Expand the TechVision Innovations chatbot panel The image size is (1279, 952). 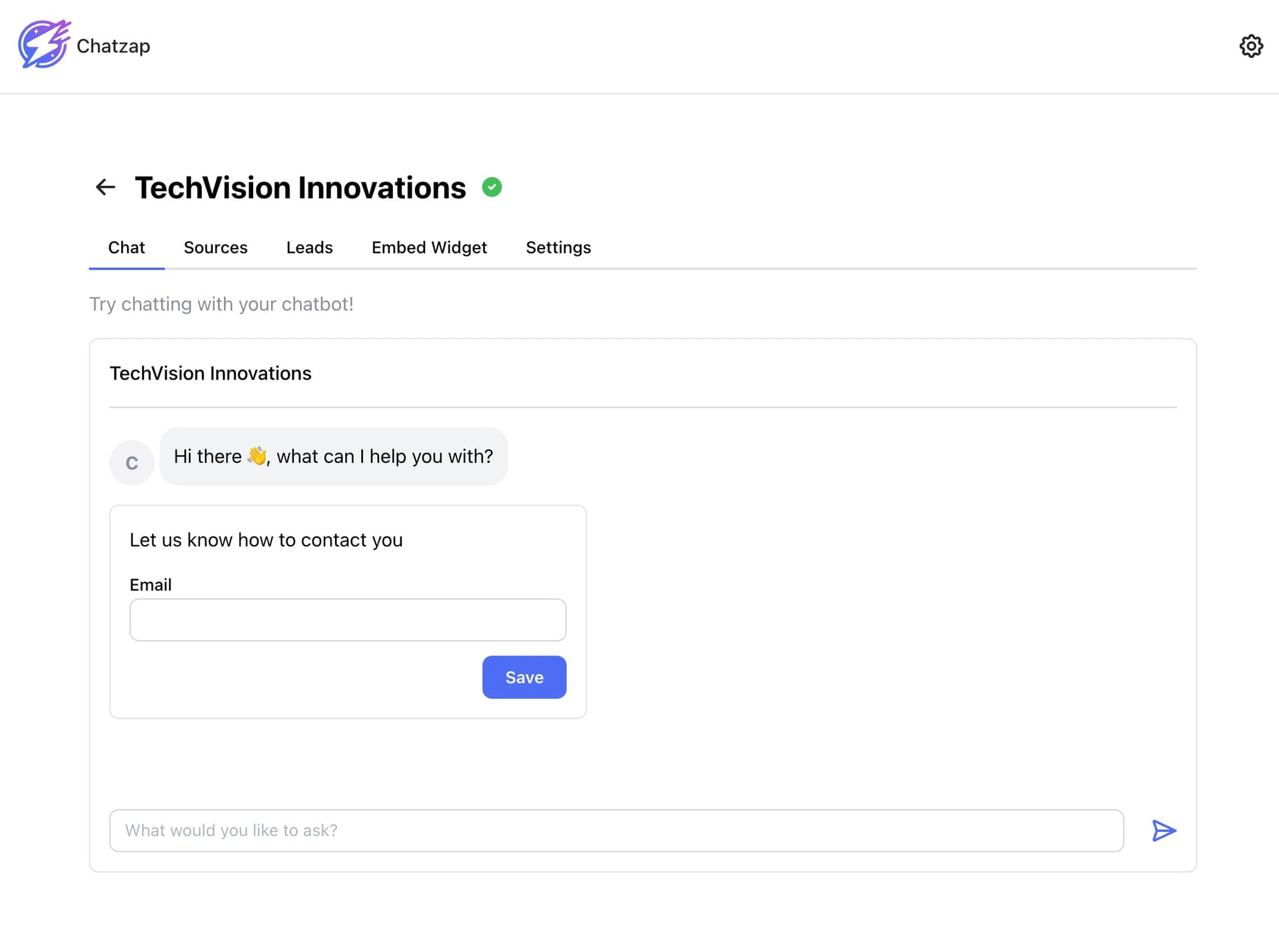tap(211, 372)
